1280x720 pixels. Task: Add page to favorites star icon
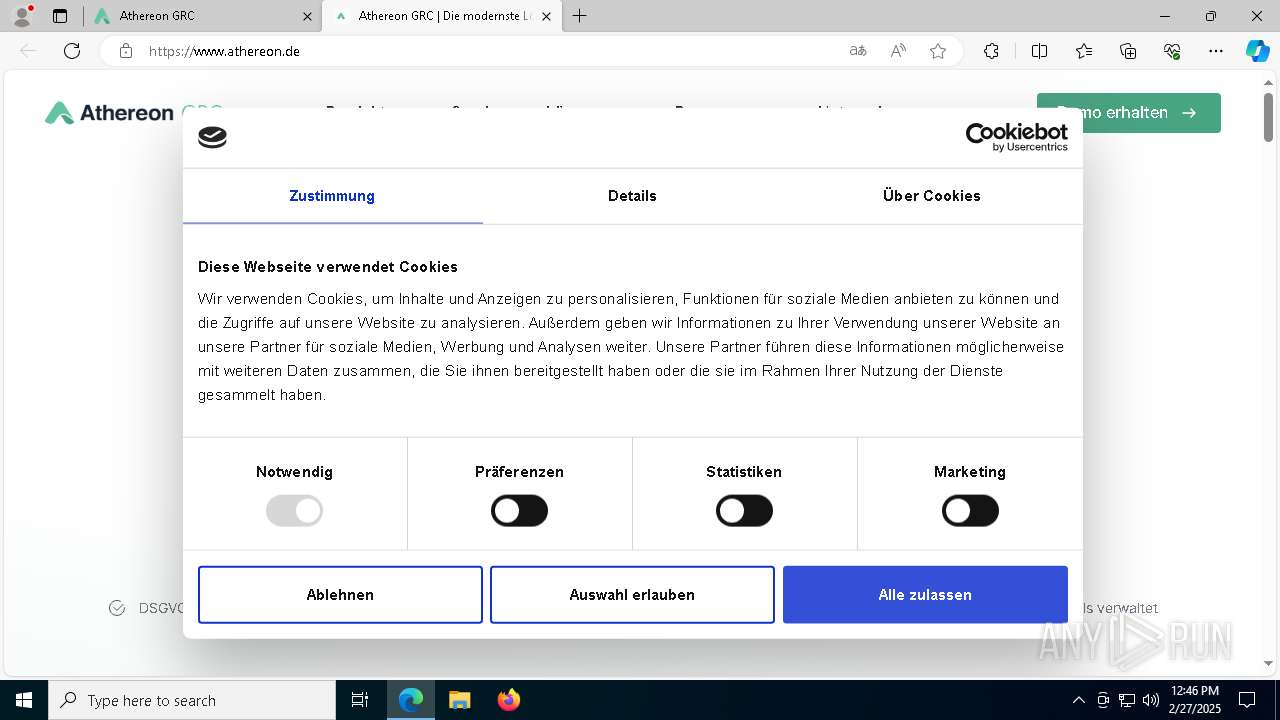pos(938,51)
